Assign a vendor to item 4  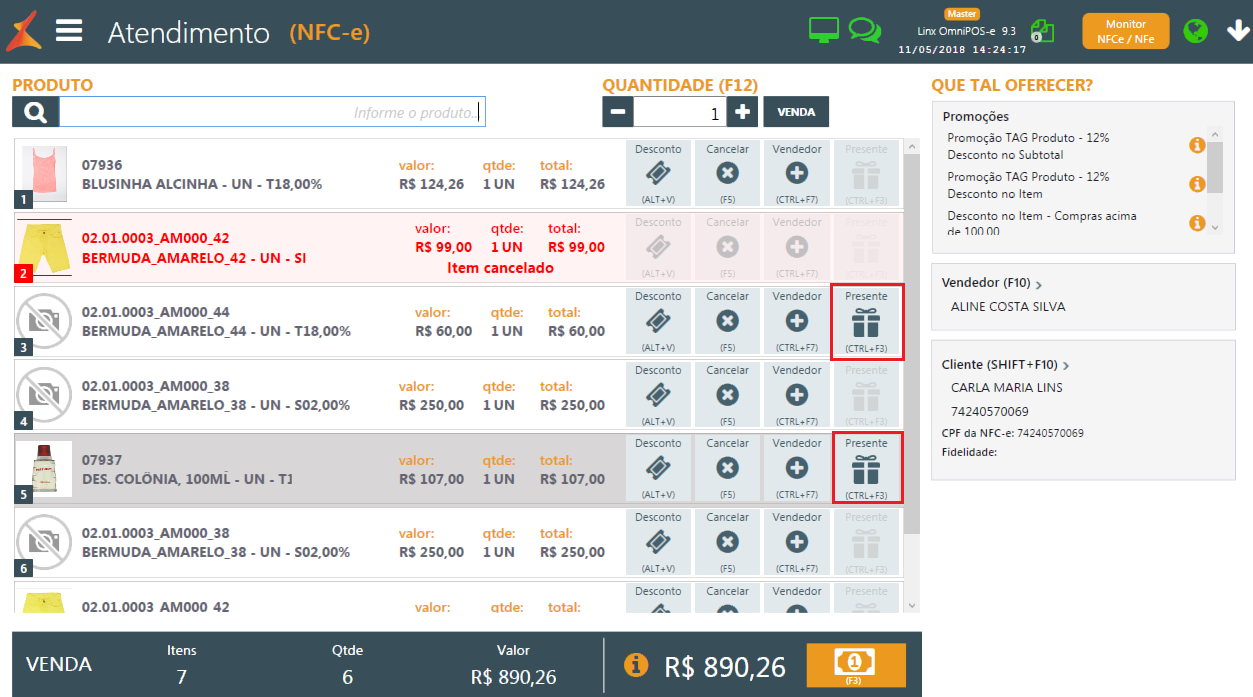(x=797, y=395)
